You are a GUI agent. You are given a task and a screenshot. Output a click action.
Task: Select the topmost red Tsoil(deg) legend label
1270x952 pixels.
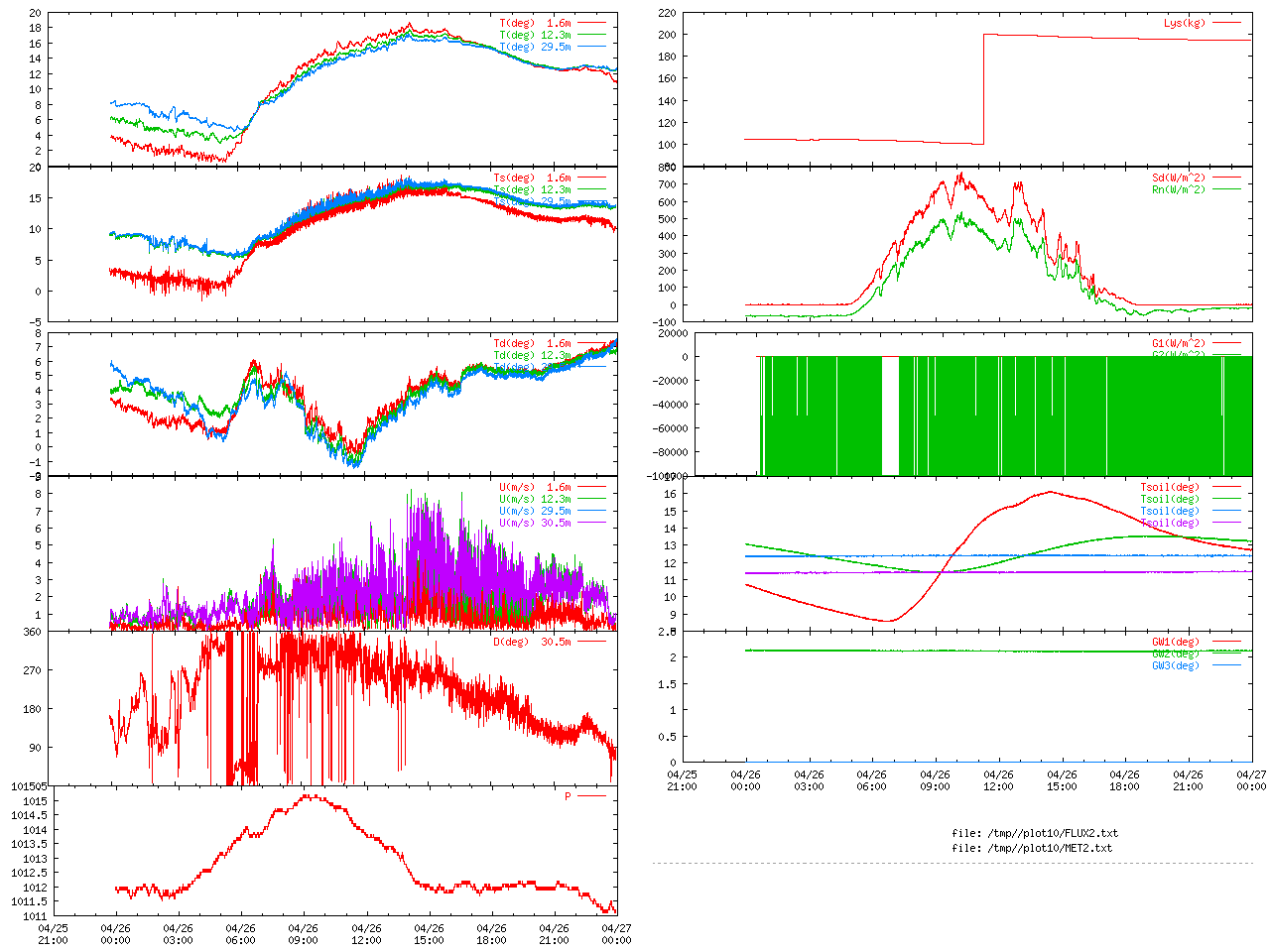click(1170, 488)
